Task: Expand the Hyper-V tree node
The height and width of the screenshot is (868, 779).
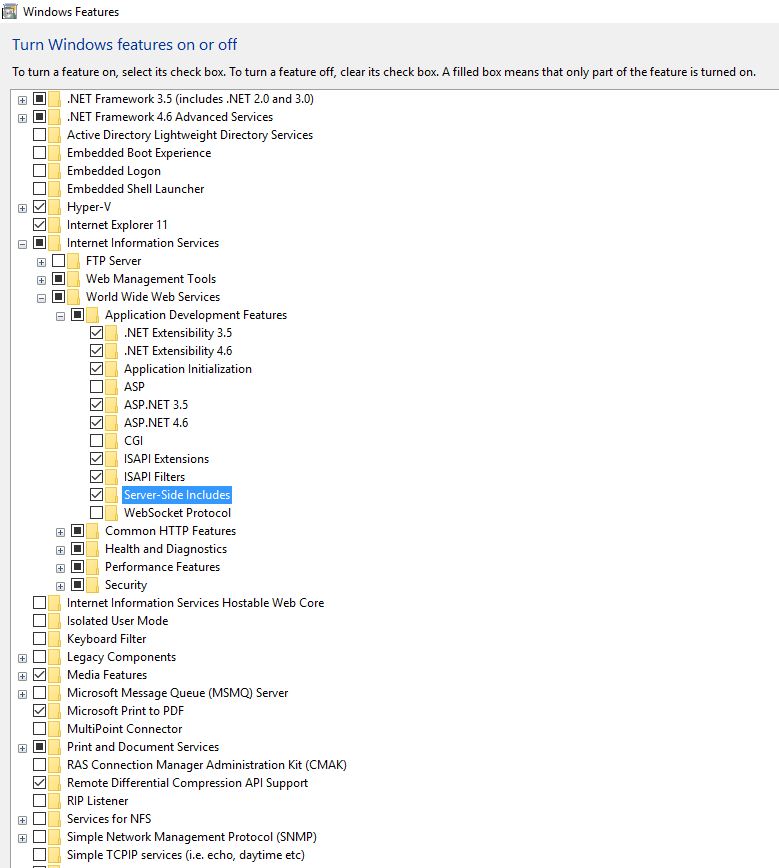Action: coord(22,209)
